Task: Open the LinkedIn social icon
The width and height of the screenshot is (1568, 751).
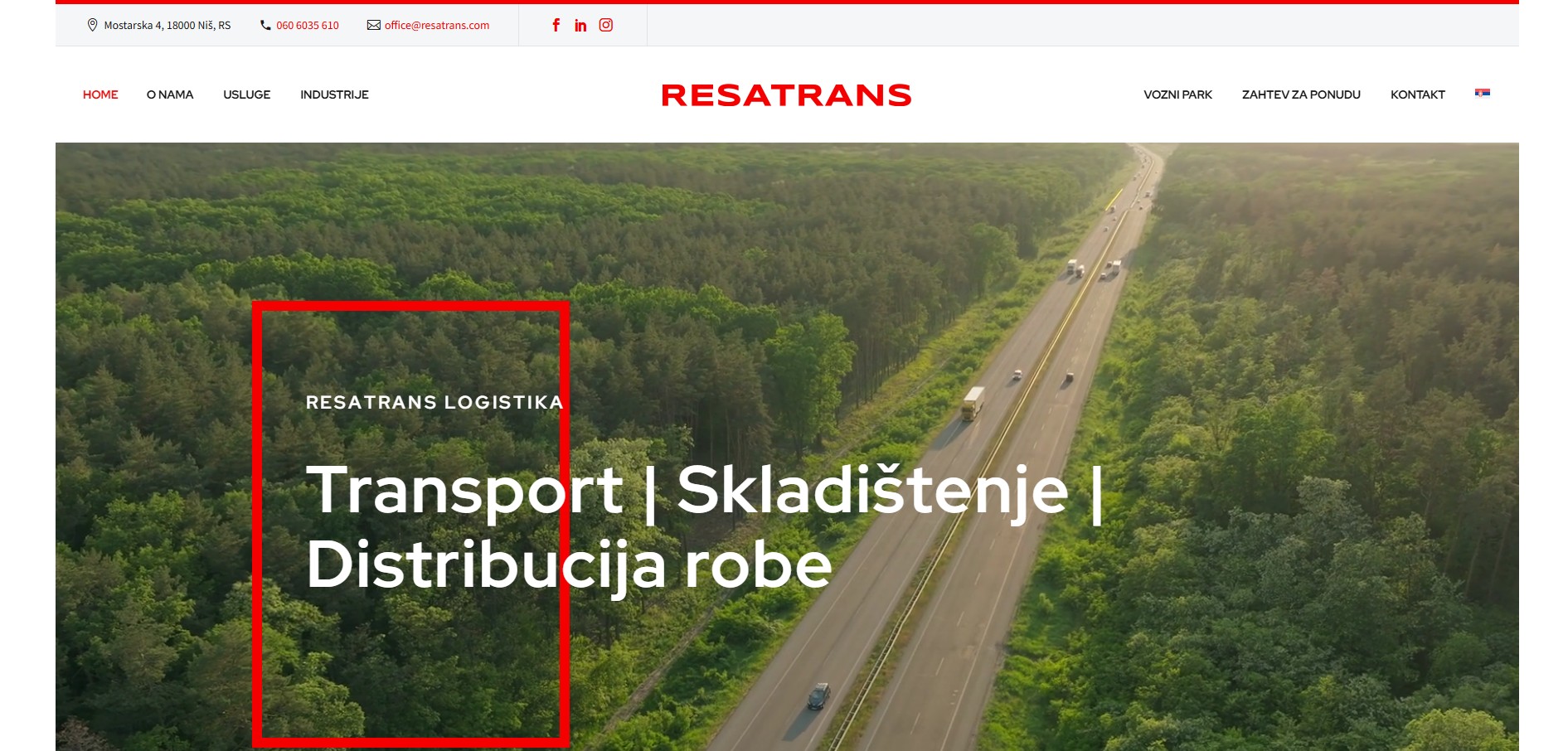Action: click(580, 25)
